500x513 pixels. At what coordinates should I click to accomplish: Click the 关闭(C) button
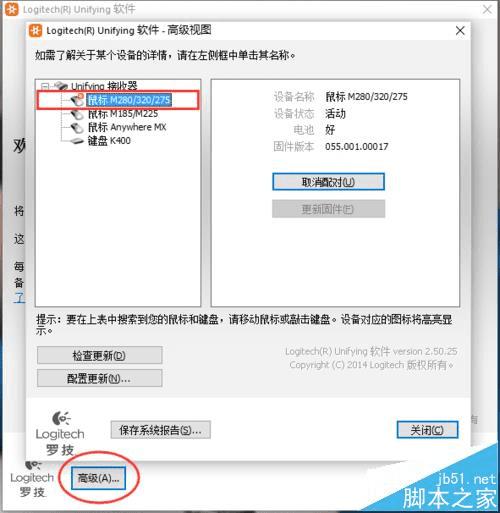click(x=427, y=430)
